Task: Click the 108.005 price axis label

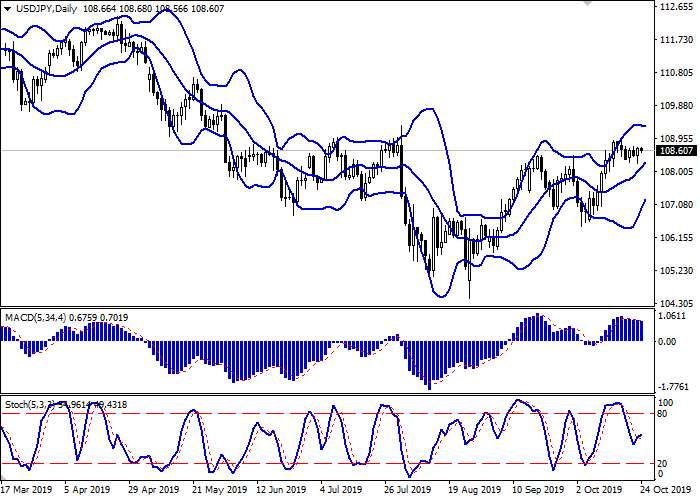Action: 678,171
